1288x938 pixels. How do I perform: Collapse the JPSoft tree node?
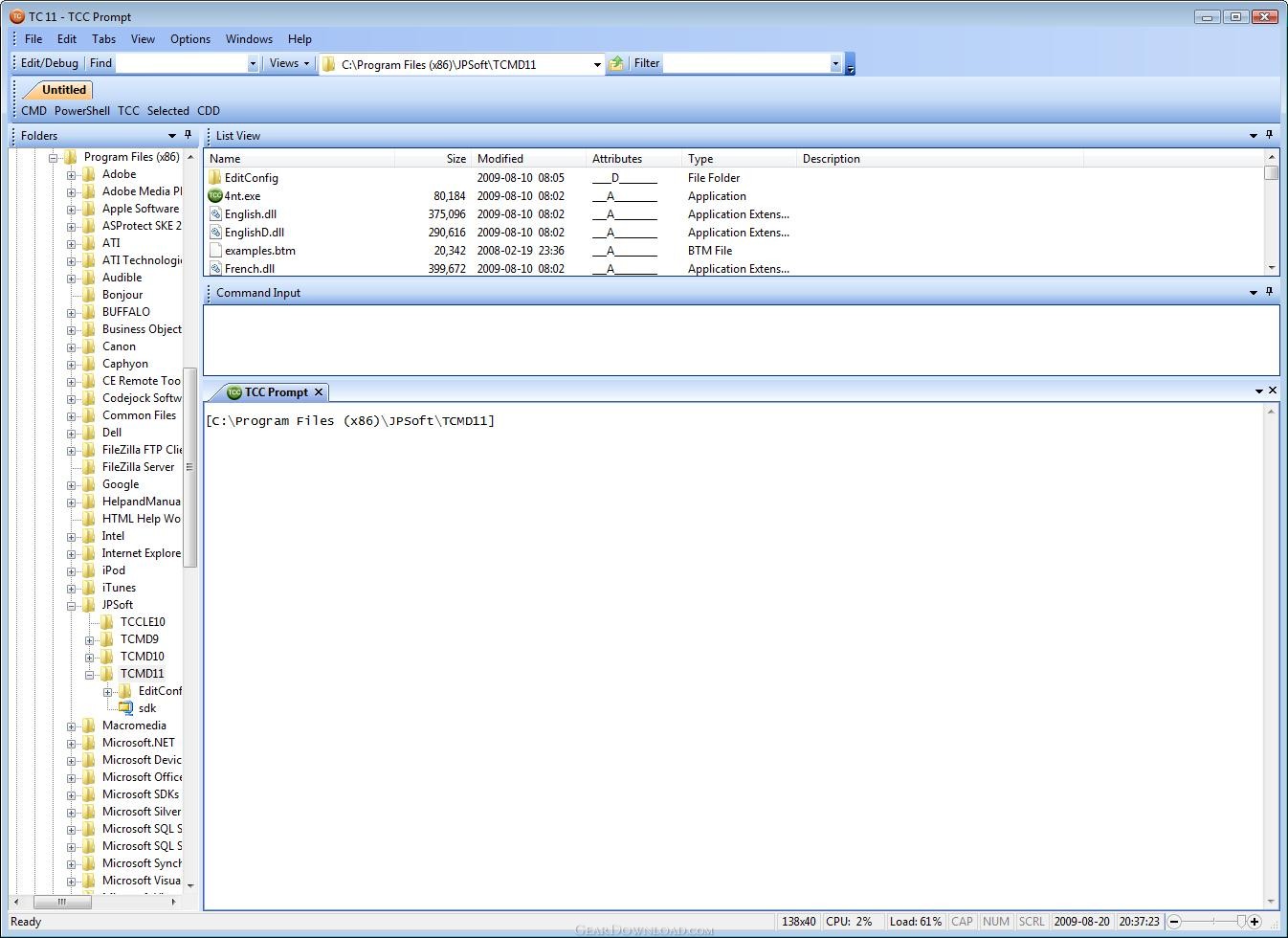click(x=72, y=605)
